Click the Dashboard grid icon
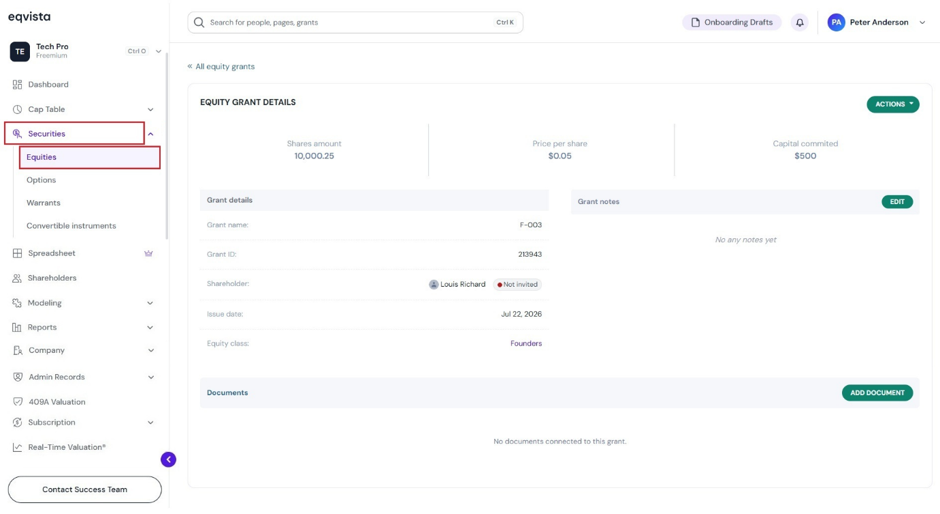Image resolution: width=940 pixels, height=514 pixels. pos(17,85)
